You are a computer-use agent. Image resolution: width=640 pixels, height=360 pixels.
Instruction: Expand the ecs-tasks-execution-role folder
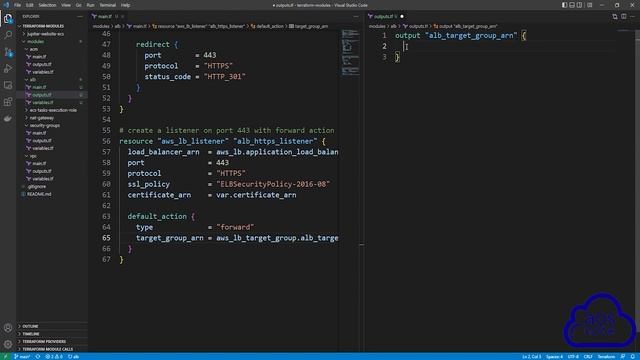click(x=53, y=110)
